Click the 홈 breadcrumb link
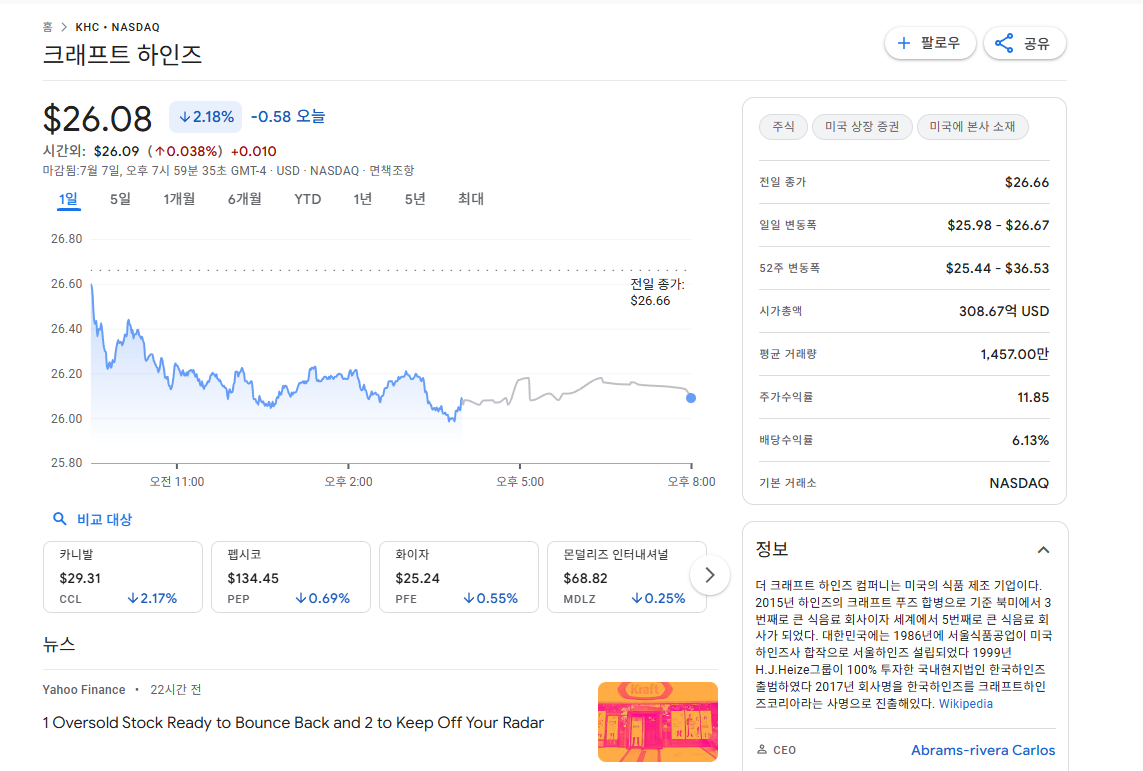Image resolution: width=1143 pixels, height=771 pixels. point(47,27)
